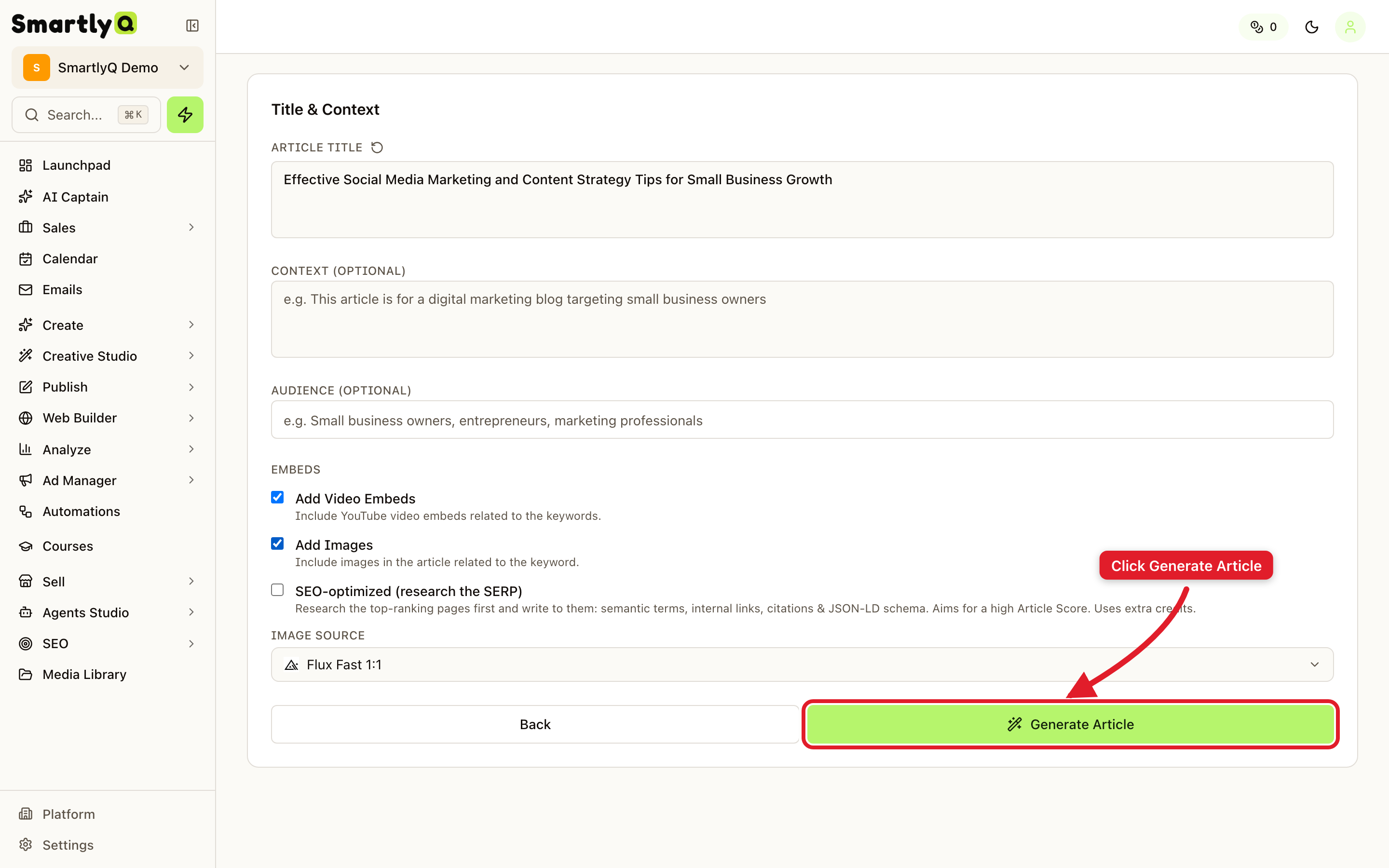Click the Agents Studio robot icon
1389x868 pixels.
tap(25, 612)
